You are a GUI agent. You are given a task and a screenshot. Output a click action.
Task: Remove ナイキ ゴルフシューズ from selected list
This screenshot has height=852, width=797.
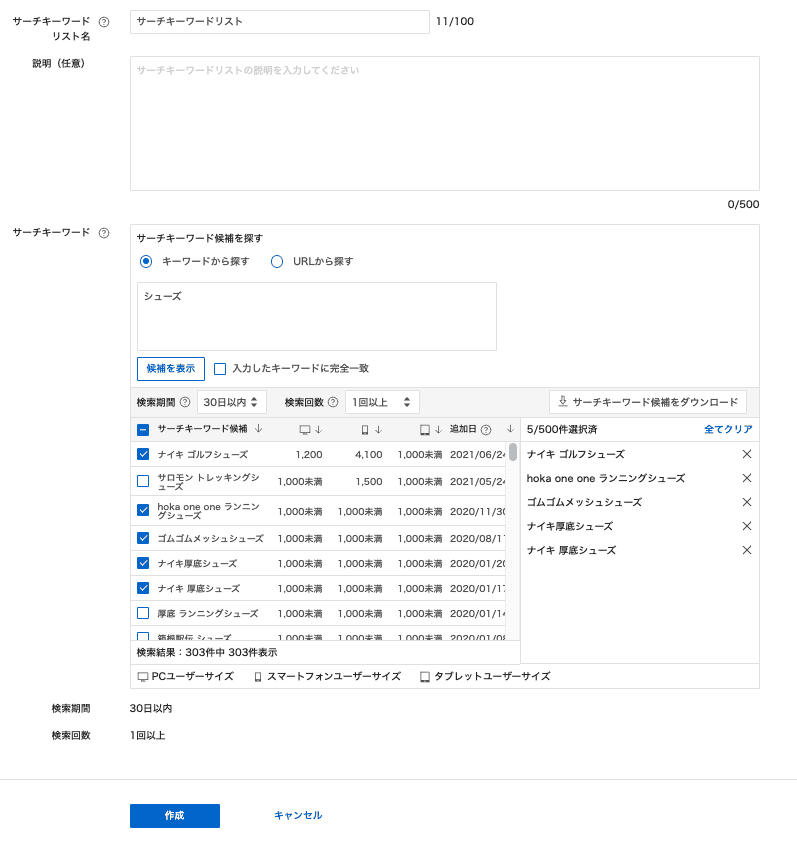coord(747,454)
